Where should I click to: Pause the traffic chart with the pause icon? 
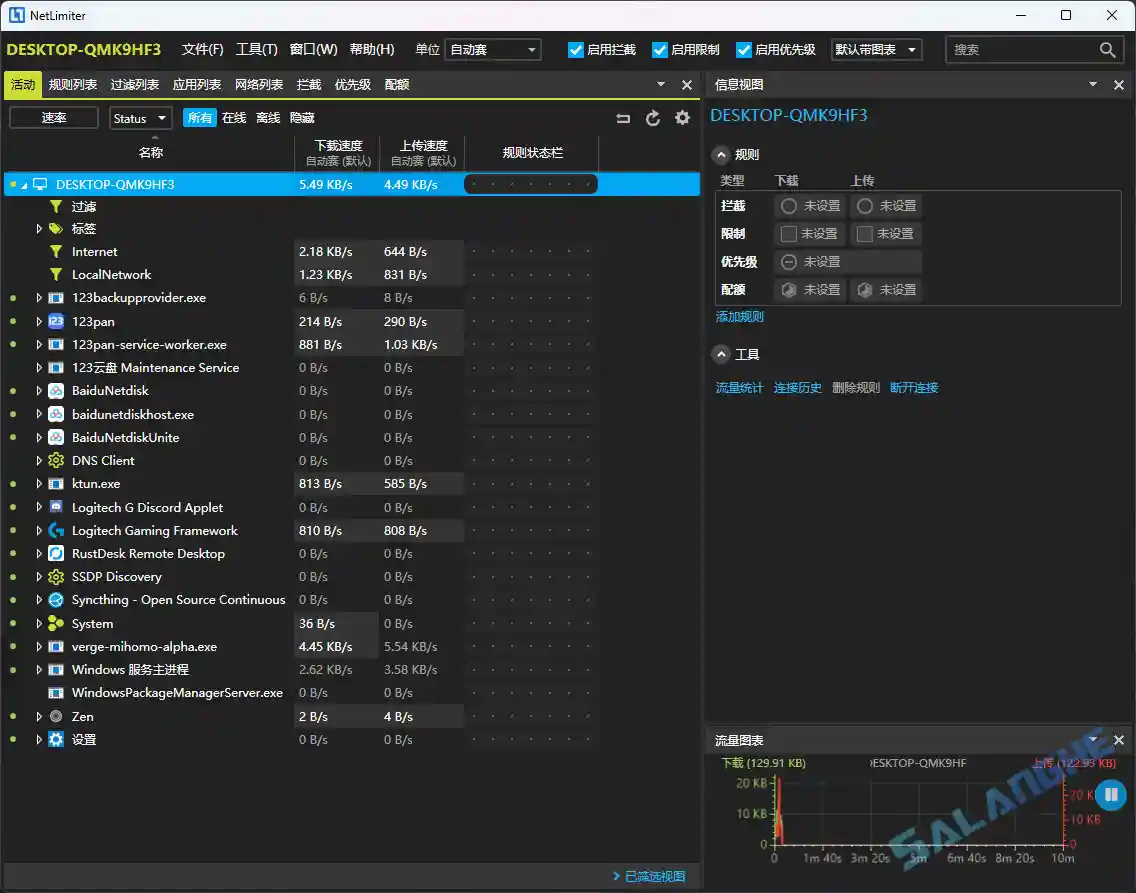[1110, 795]
